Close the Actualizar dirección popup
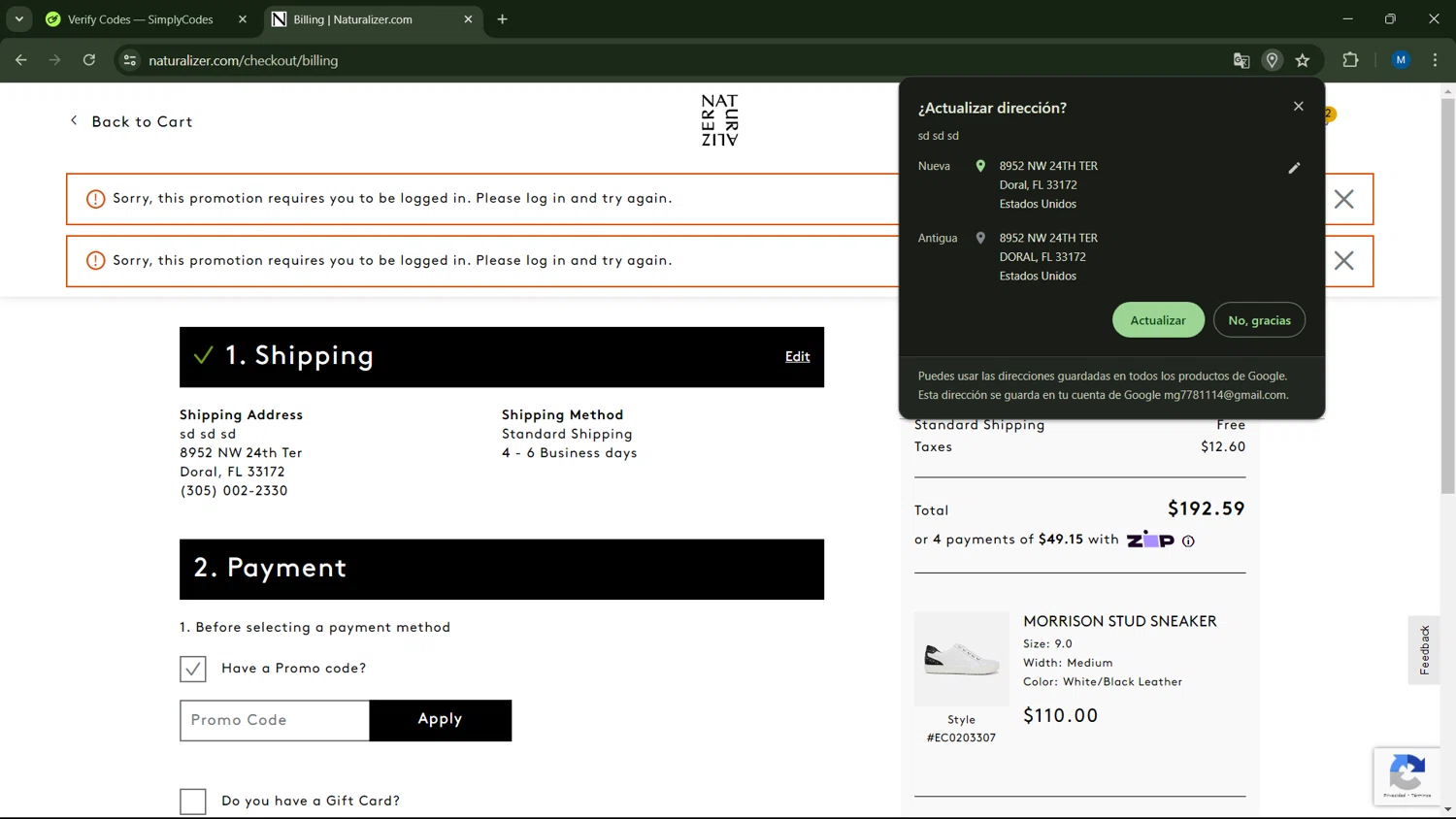This screenshot has width=1456, height=819. click(1299, 107)
